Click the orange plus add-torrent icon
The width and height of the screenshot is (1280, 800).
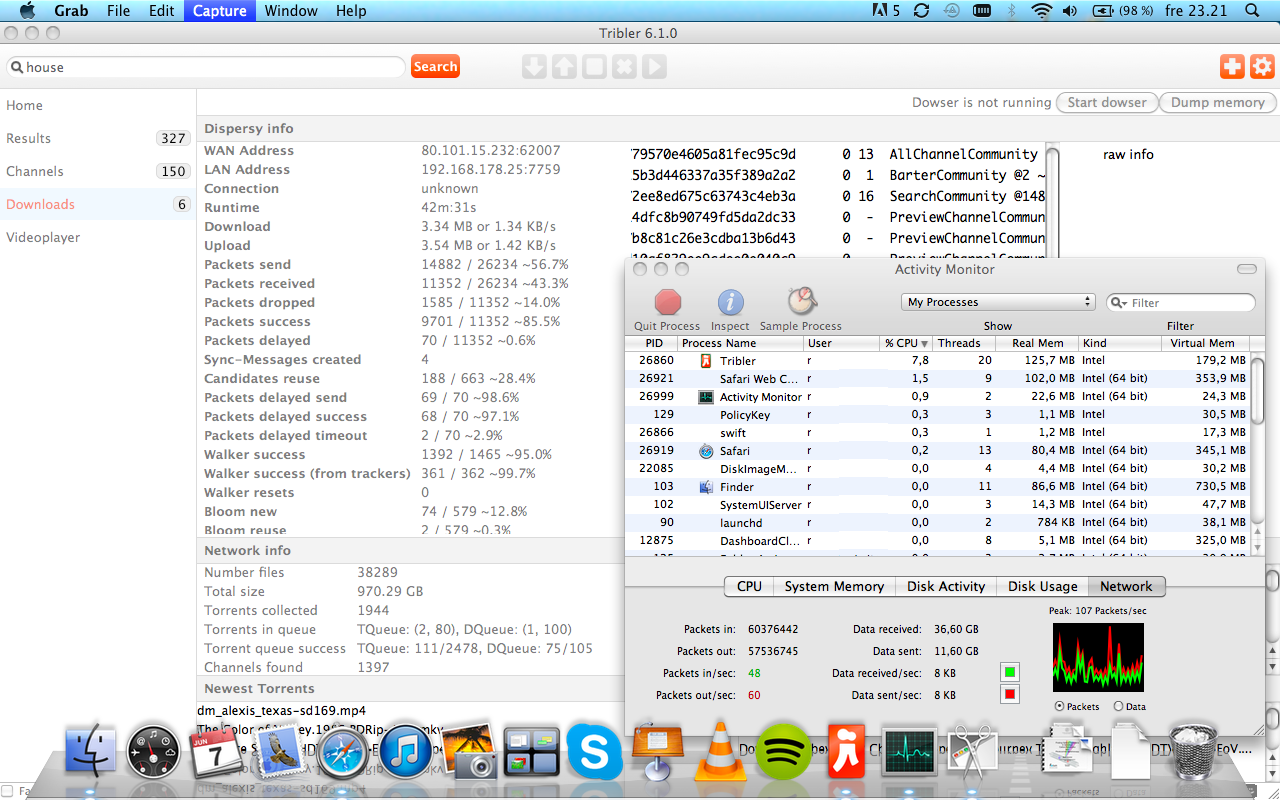(x=1232, y=67)
